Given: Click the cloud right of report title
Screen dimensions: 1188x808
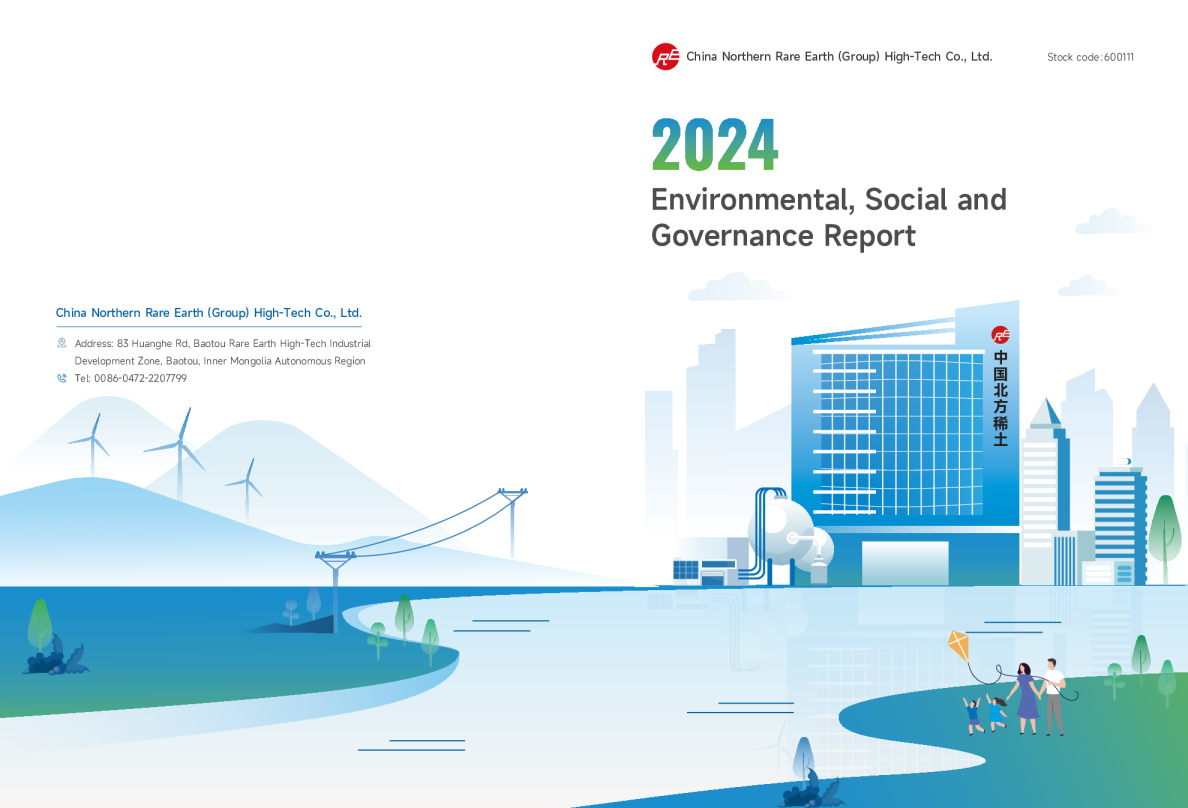Looking at the screenshot, I should point(1106,221).
